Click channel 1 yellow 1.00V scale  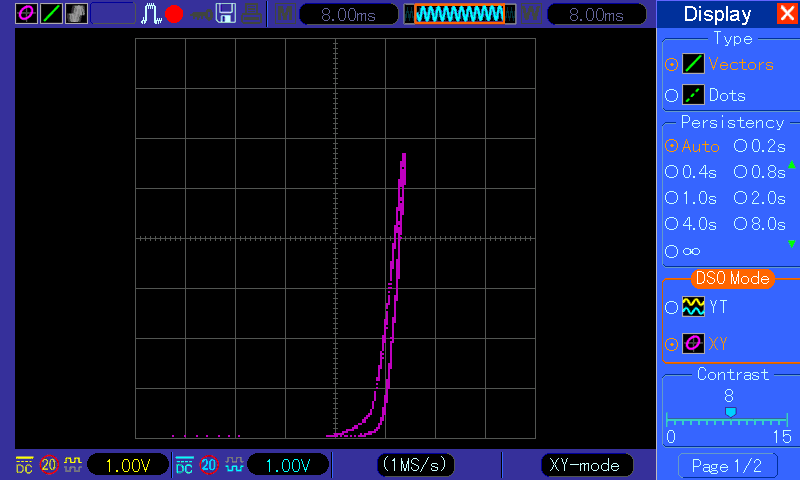[x=128, y=465]
